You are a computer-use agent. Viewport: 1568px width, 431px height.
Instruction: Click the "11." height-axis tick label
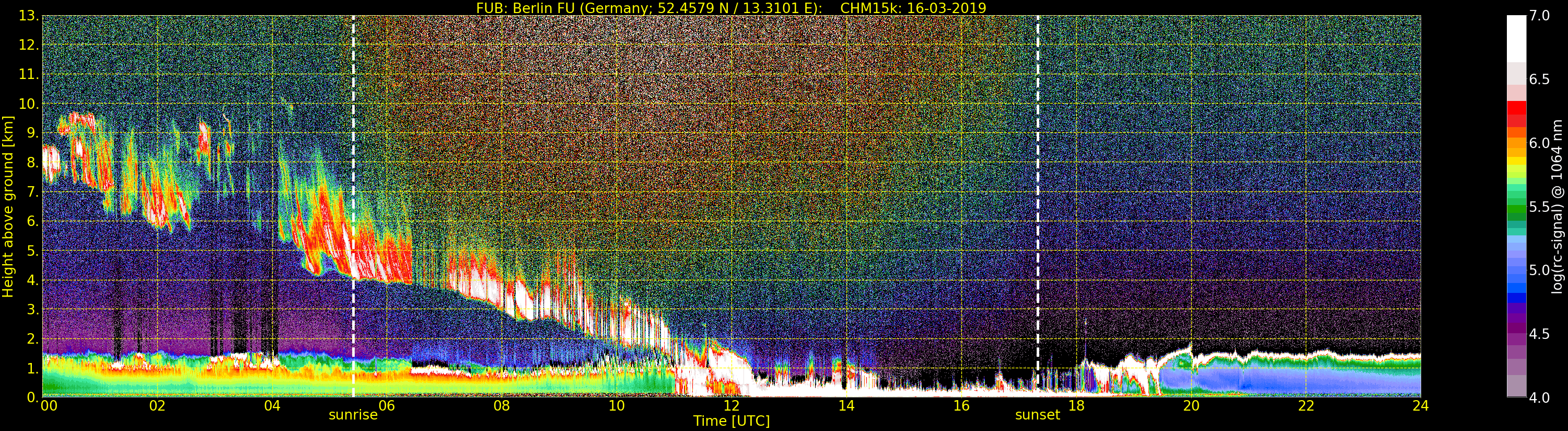(x=29, y=74)
